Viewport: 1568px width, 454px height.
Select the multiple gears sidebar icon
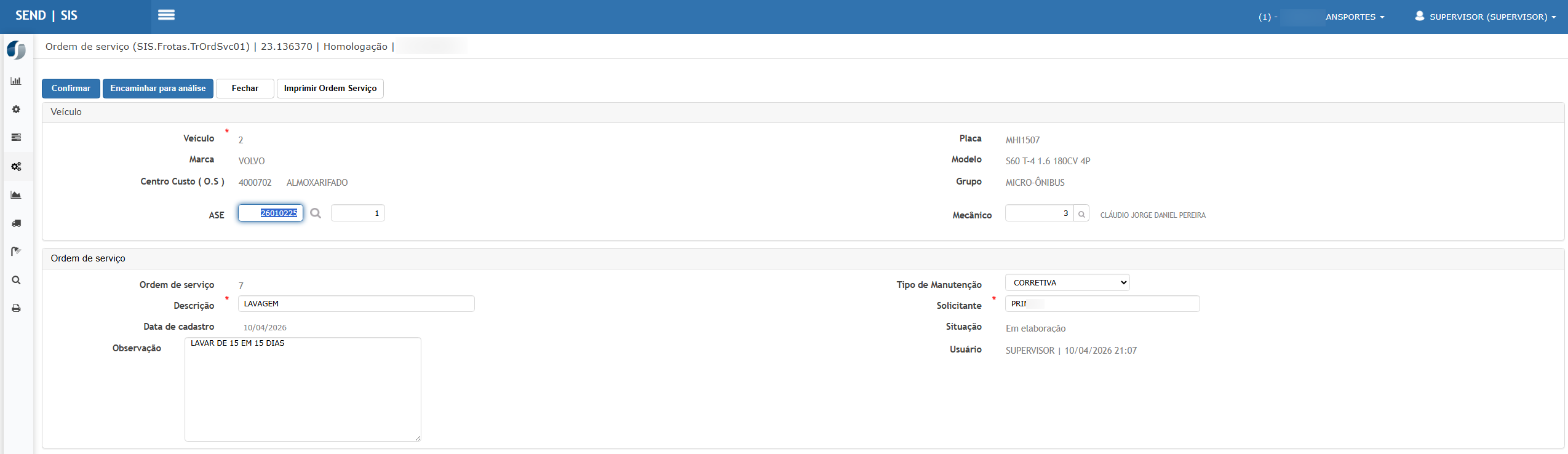[16, 167]
